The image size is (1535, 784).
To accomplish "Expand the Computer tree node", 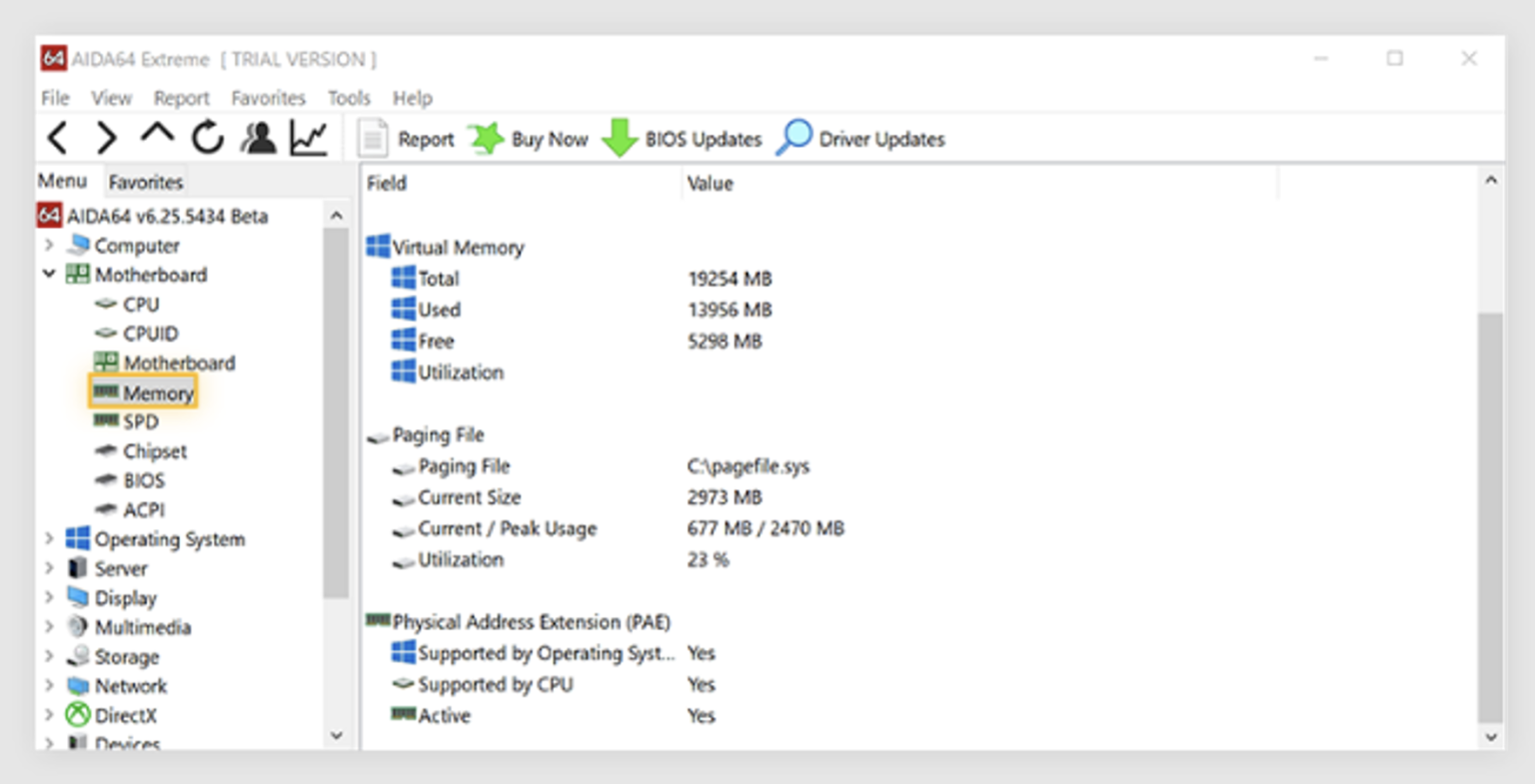I will click(49, 246).
